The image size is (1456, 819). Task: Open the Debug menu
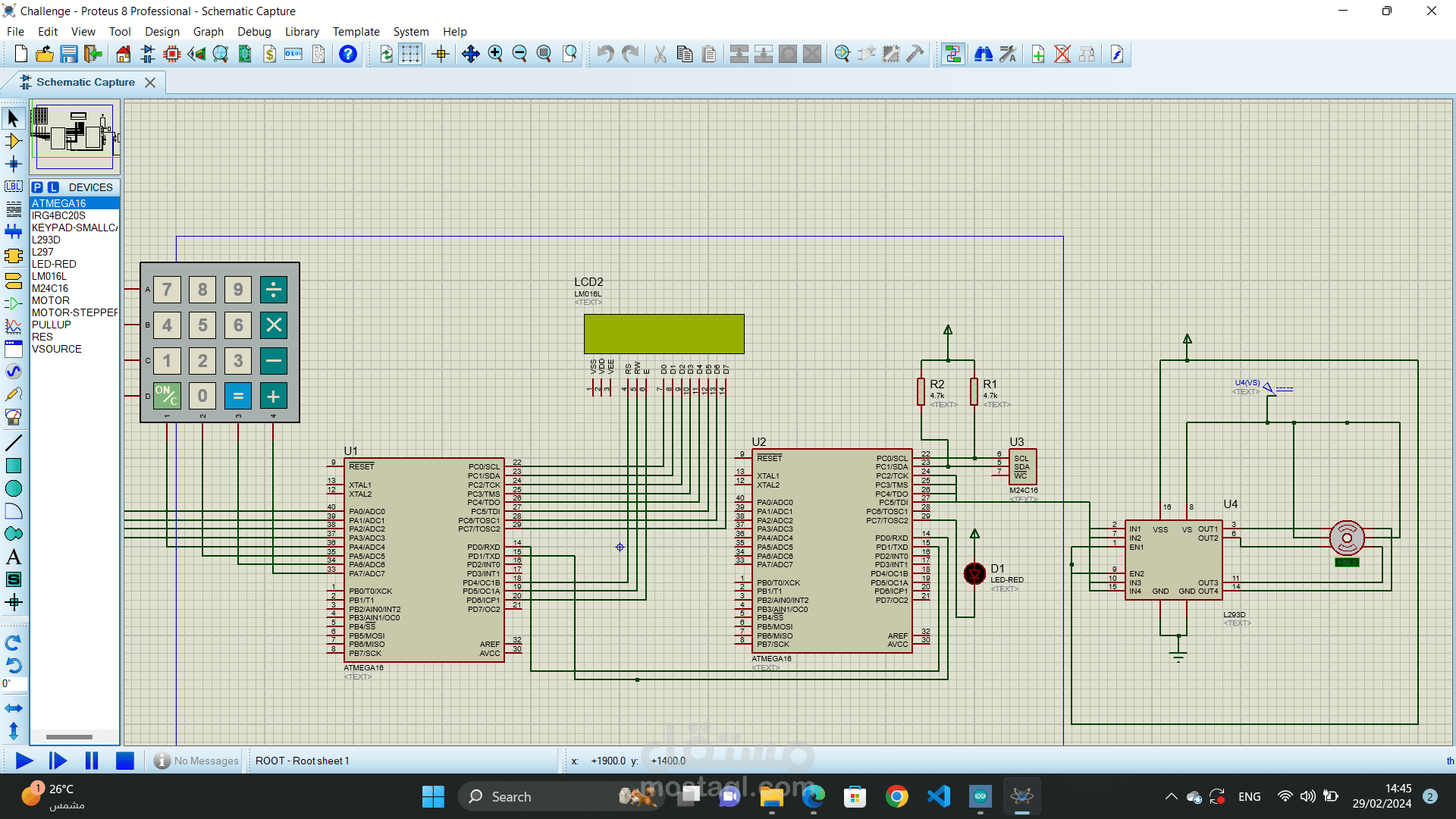254,32
